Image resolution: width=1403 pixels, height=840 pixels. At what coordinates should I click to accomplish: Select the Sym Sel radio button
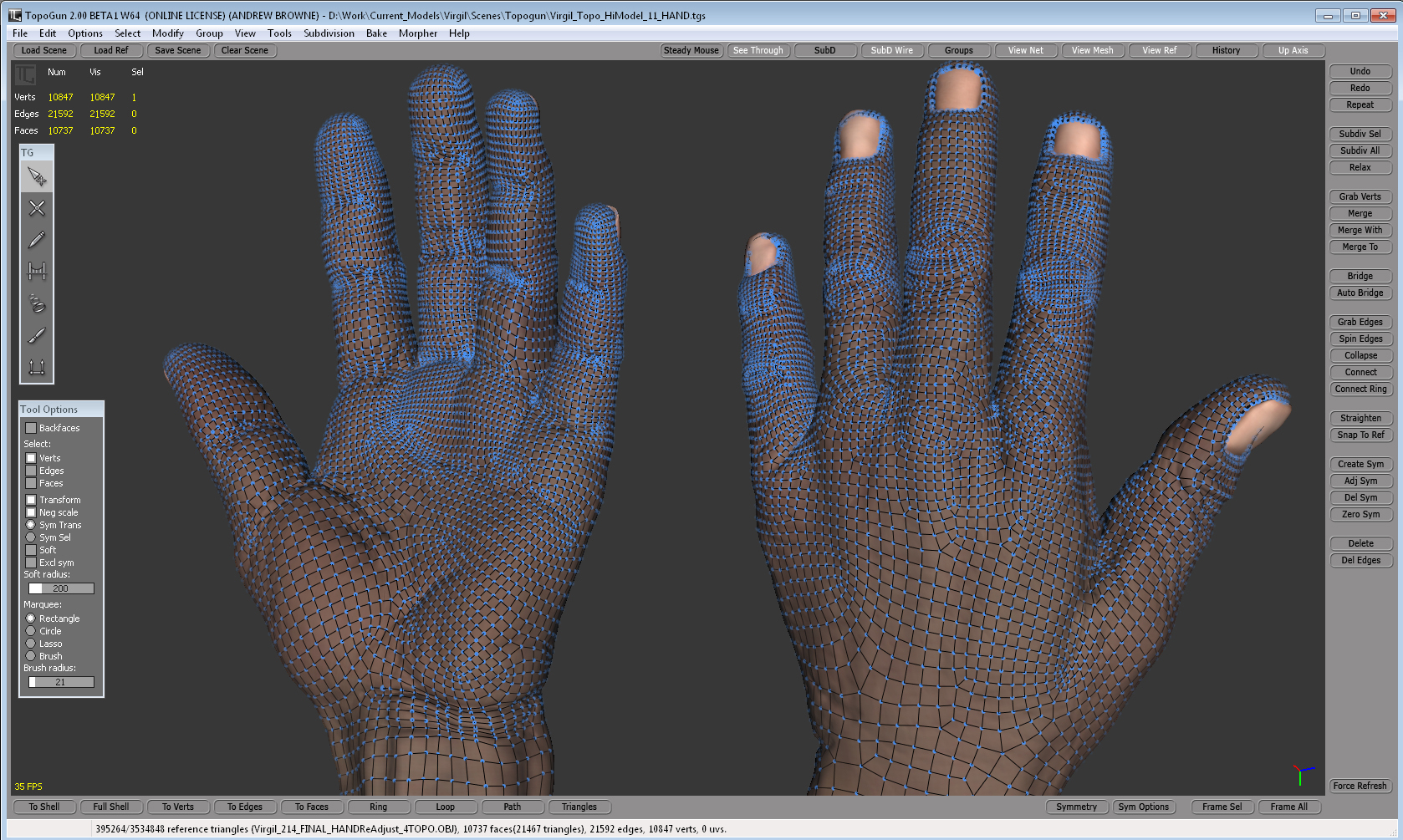click(31, 537)
